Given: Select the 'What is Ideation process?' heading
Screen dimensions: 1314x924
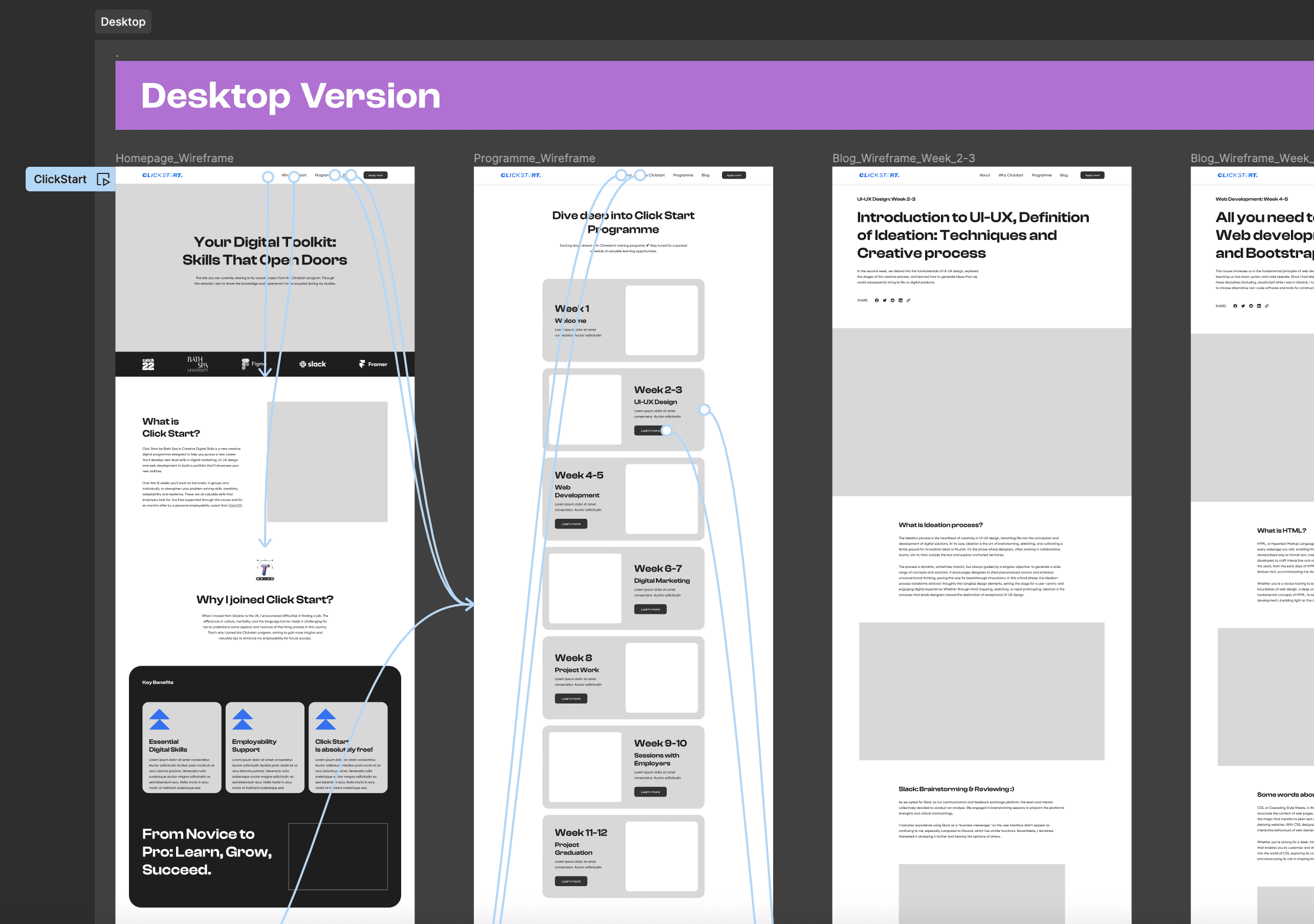Looking at the screenshot, I should pyautogui.click(x=940, y=525).
